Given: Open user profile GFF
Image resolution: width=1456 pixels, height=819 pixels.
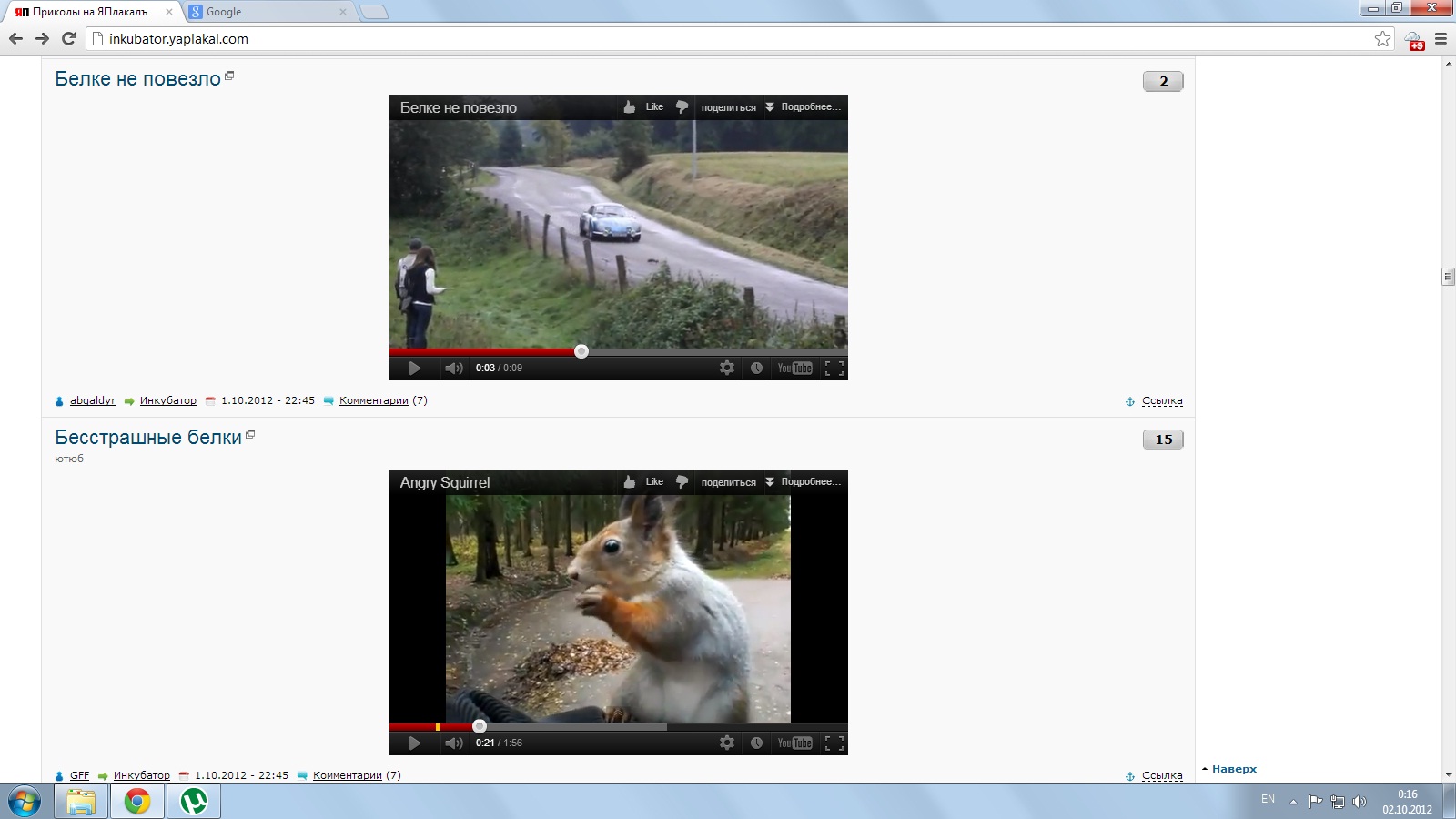Looking at the screenshot, I should (x=80, y=775).
